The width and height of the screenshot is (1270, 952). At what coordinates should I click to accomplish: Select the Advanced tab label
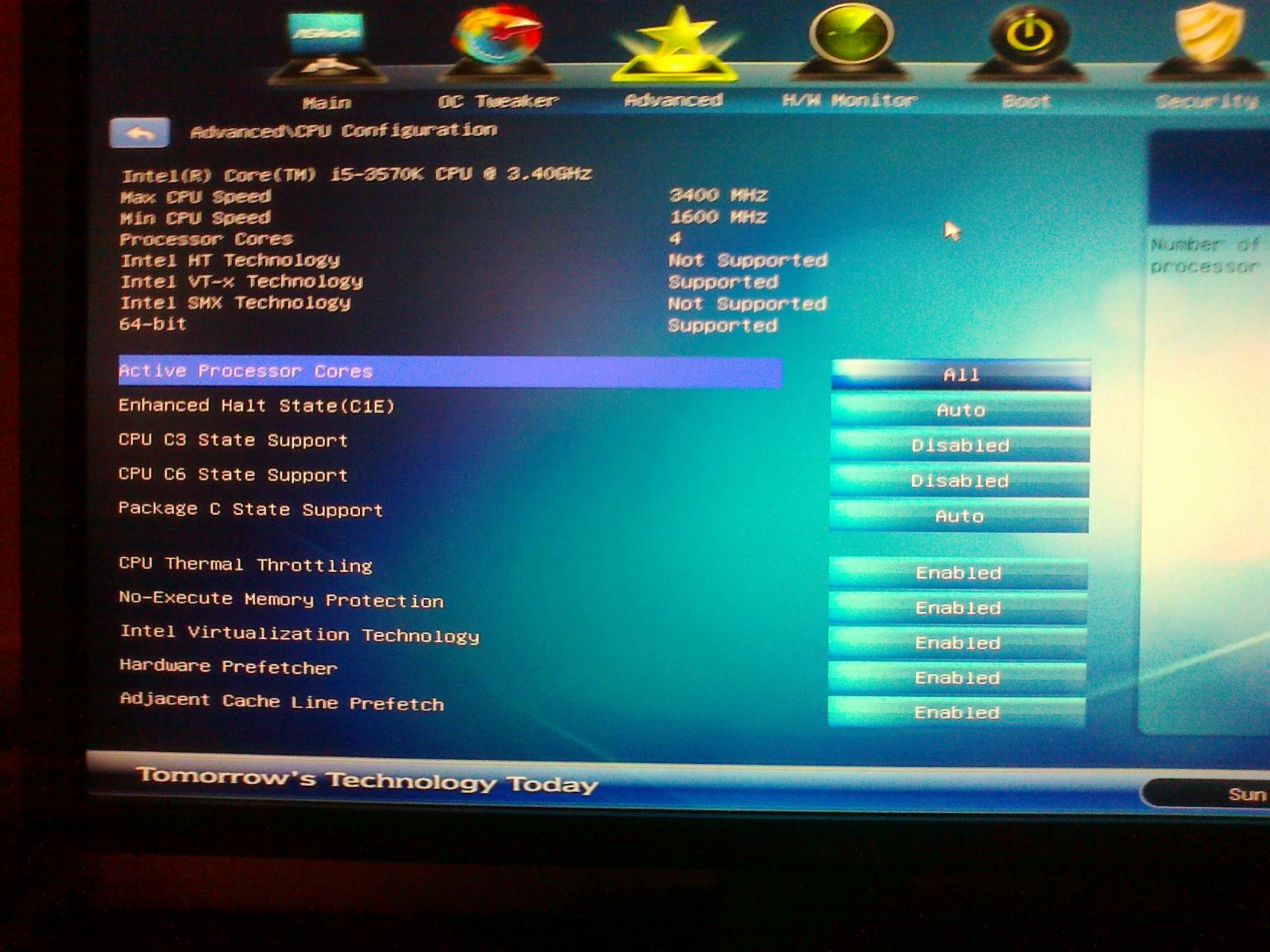point(673,100)
